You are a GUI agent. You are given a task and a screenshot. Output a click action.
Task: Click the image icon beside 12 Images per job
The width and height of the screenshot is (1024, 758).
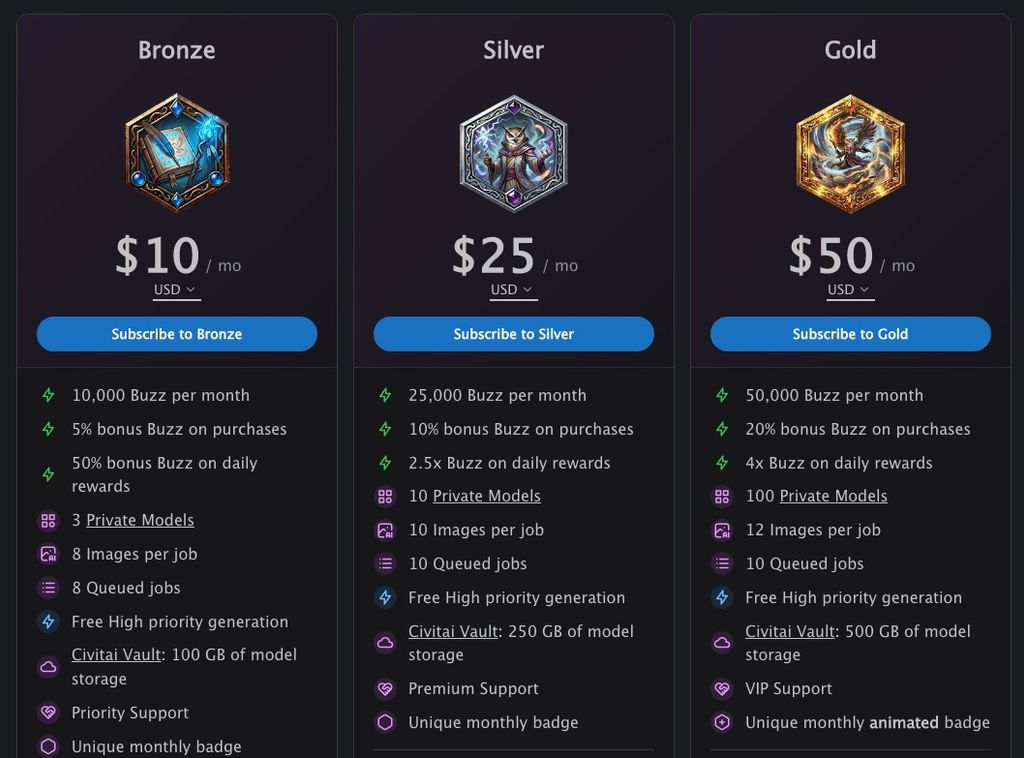(722, 530)
